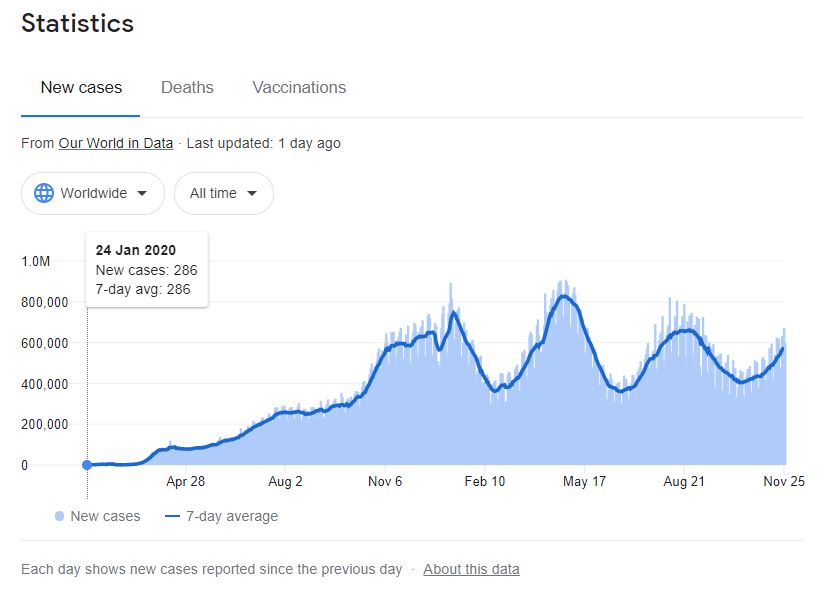The height and width of the screenshot is (591, 830).
Task: Click the Statistics heading
Action: (x=77, y=24)
